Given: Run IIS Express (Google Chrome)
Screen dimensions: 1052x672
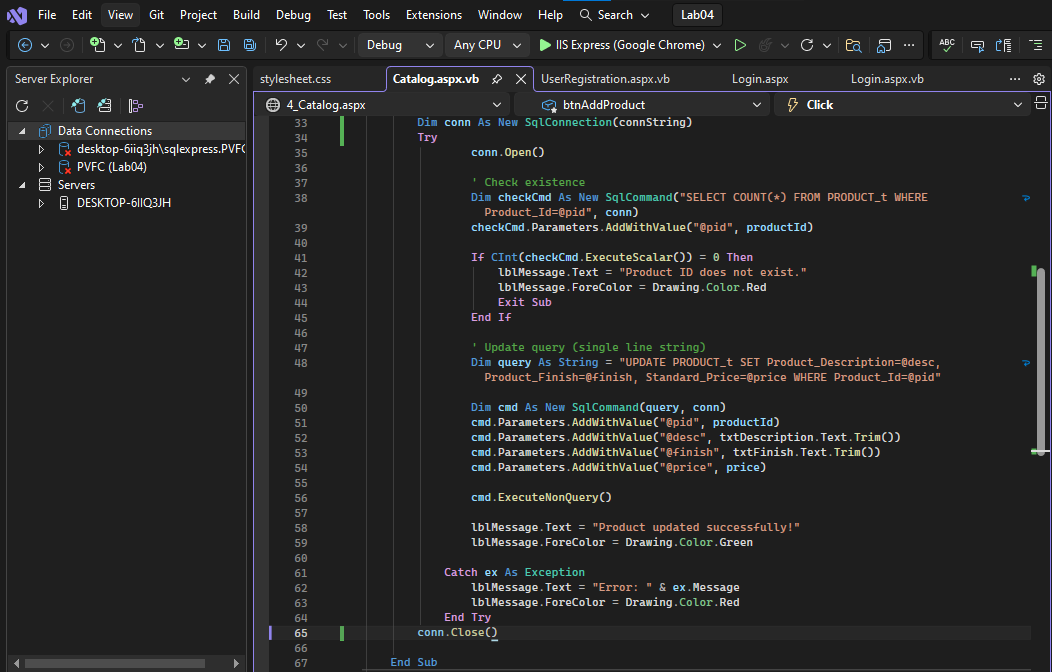Looking at the screenshot, I should click(621, 45).
